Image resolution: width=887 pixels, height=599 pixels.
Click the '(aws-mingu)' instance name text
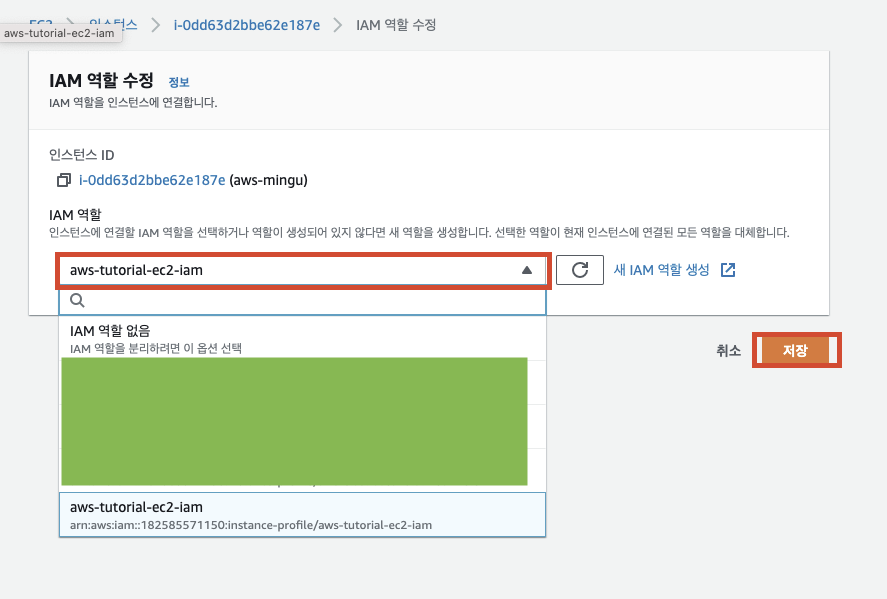coord(268,180)
